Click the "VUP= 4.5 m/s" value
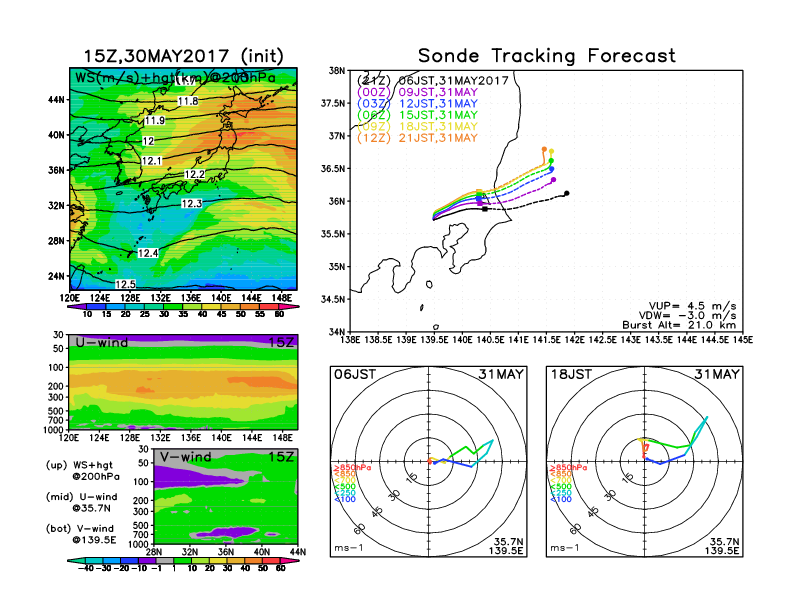792x612 pixels. click(692, 306)
